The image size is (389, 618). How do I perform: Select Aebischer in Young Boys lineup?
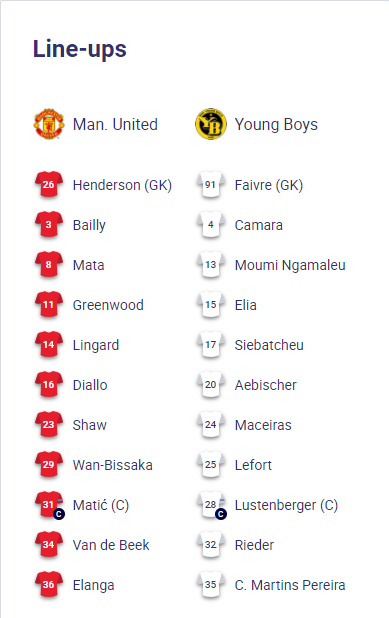pos(266,385)
